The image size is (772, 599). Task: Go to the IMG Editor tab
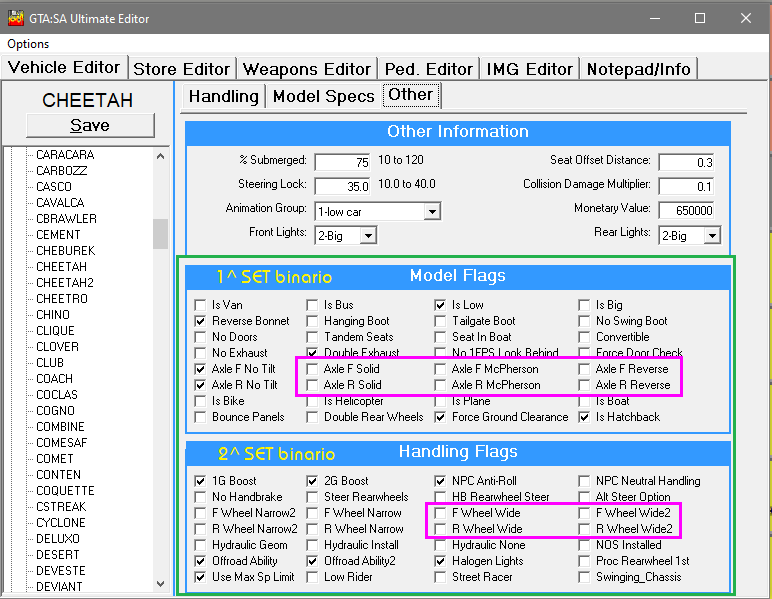(529, 69)
